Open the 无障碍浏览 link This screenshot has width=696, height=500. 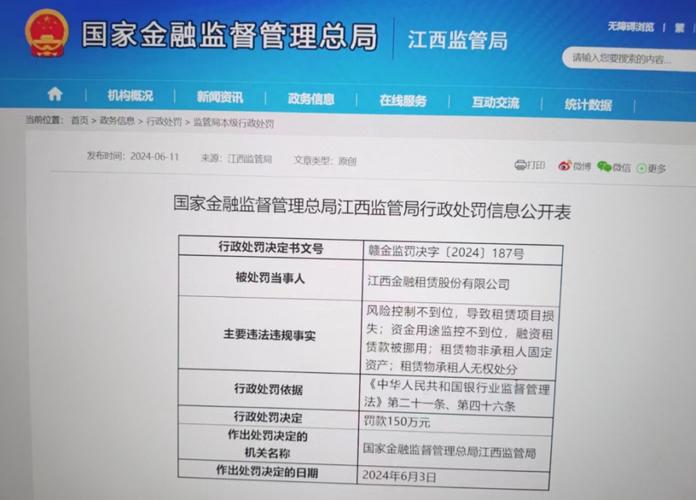(x=631, y=27)
